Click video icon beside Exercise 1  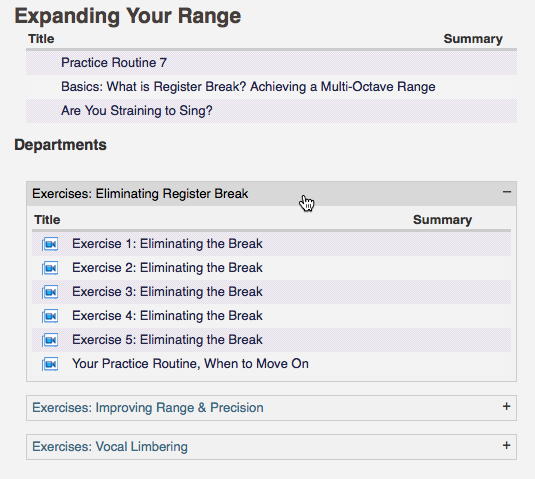pos(50,244)
